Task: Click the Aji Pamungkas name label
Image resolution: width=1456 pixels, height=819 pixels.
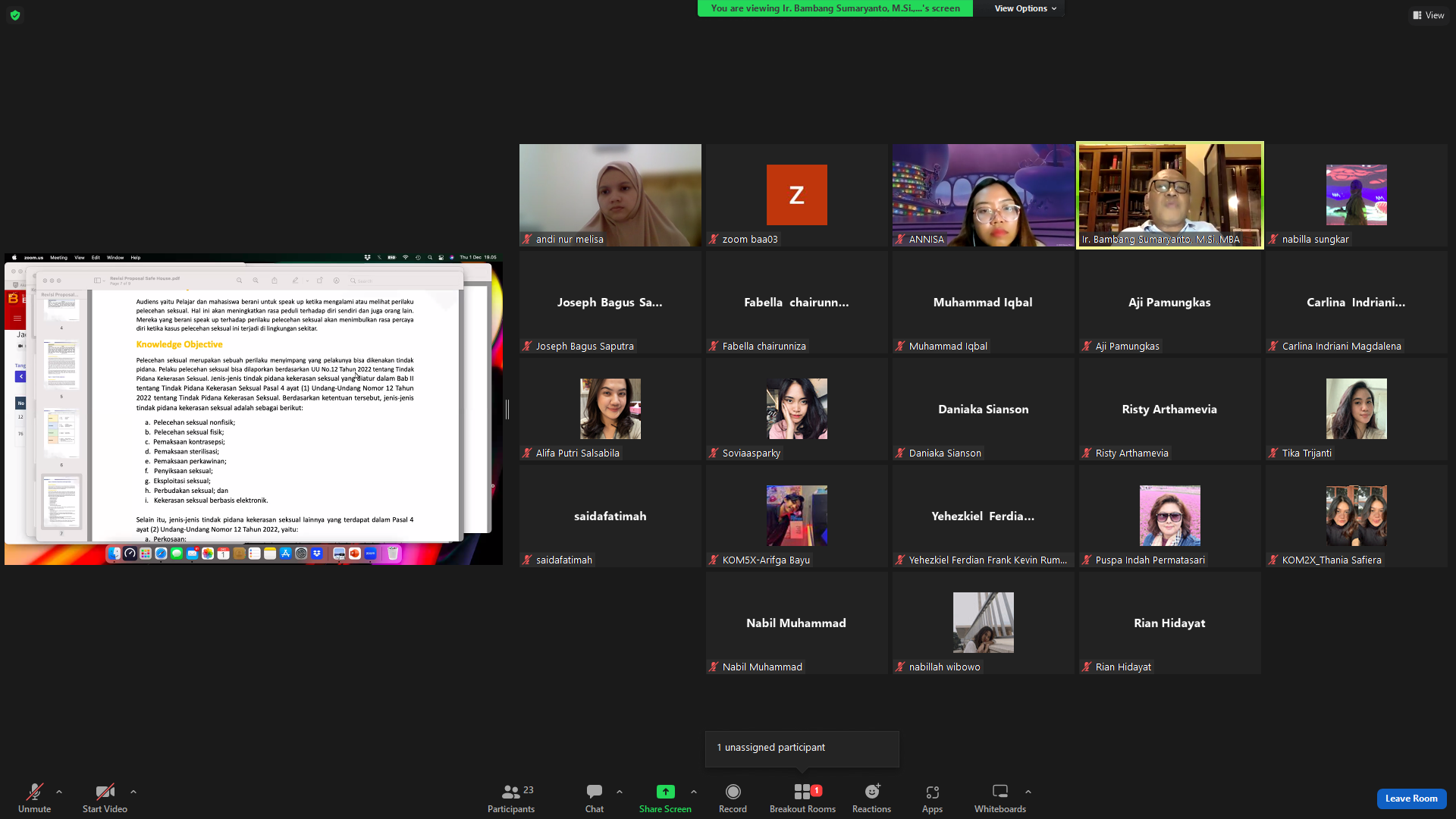Action: (x=1127, y=347)
